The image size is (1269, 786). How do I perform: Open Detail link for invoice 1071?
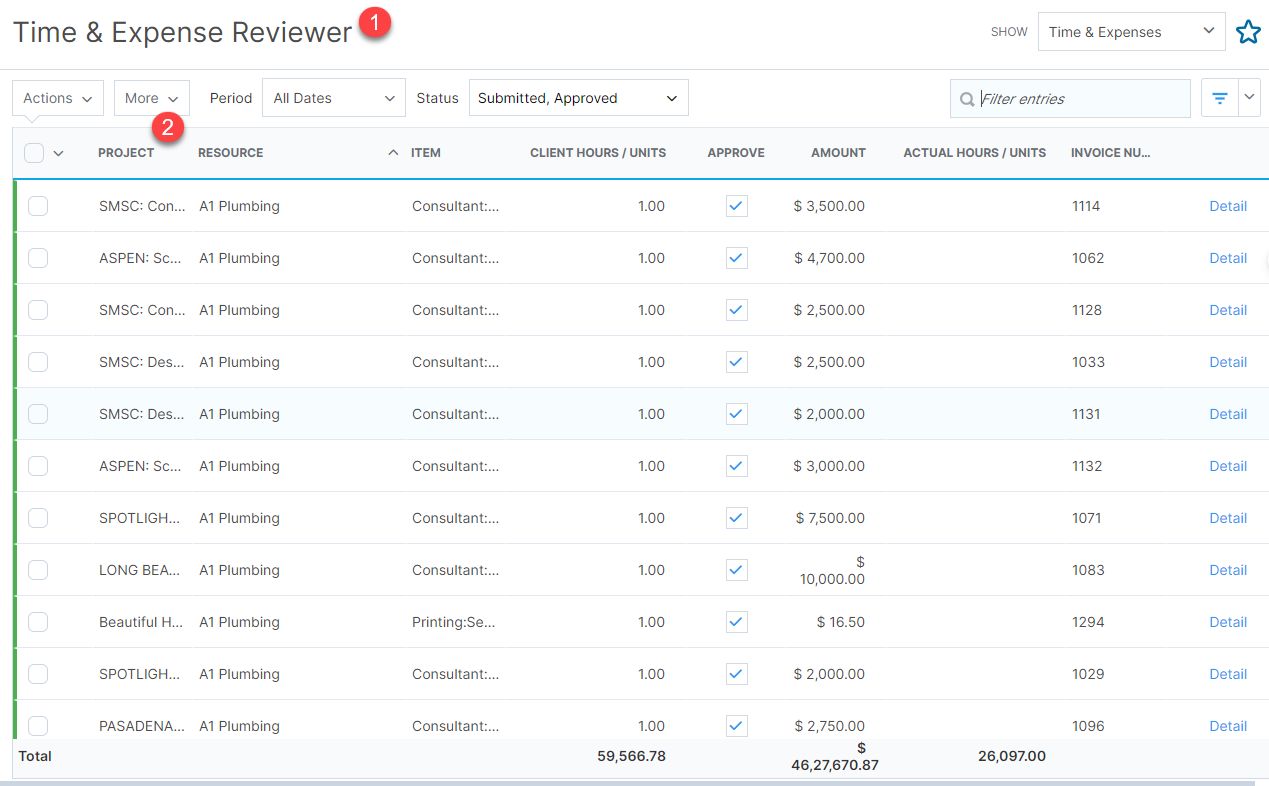[x=1228, y=518]
